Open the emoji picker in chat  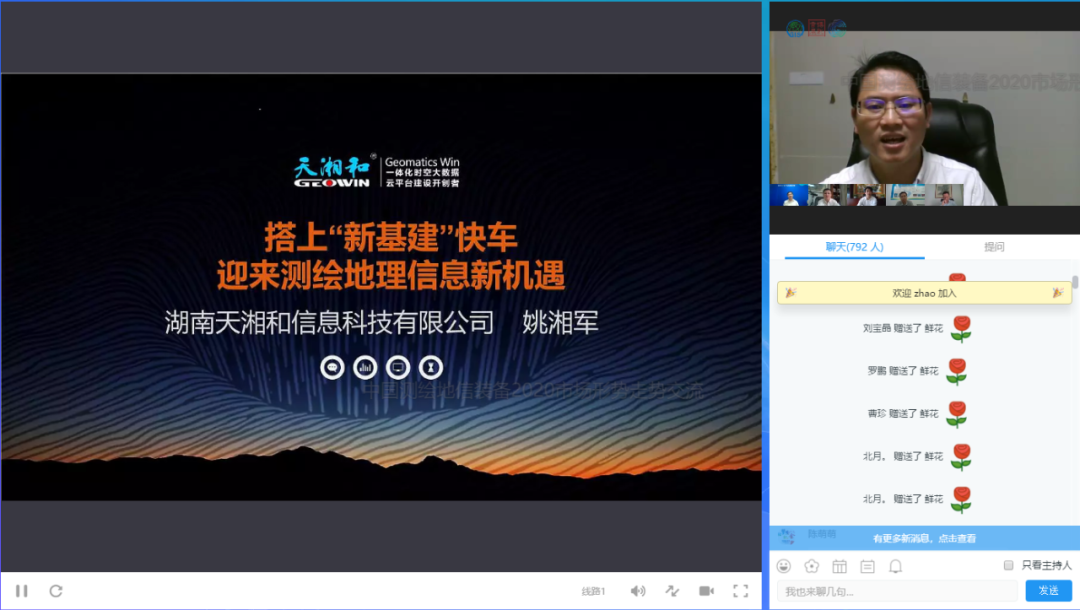784,566
